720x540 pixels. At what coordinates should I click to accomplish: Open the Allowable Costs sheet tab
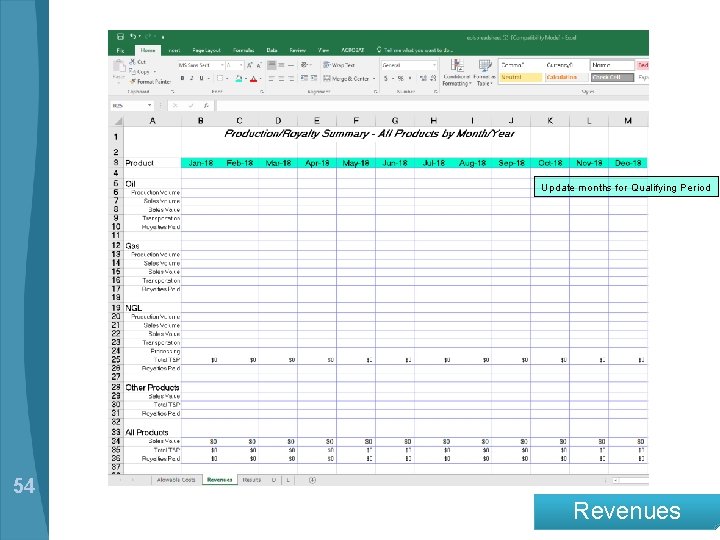(x=176, y=480)
